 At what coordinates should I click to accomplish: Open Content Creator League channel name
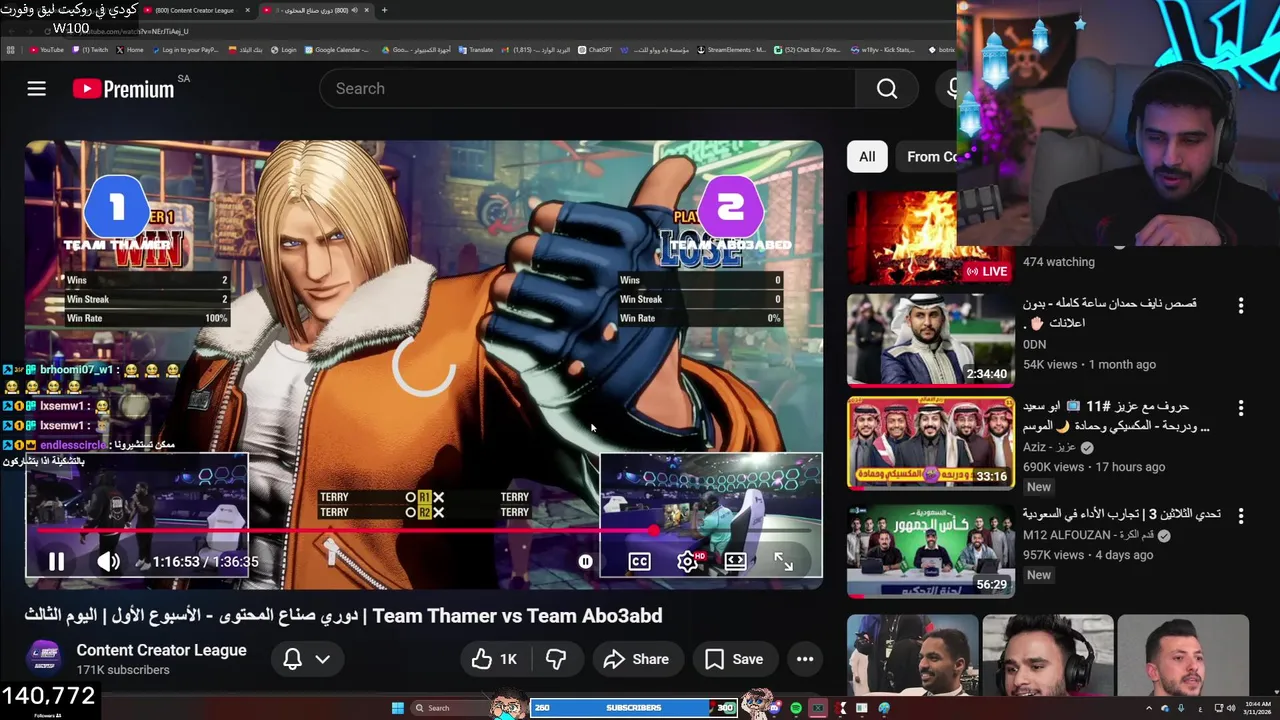161,650
